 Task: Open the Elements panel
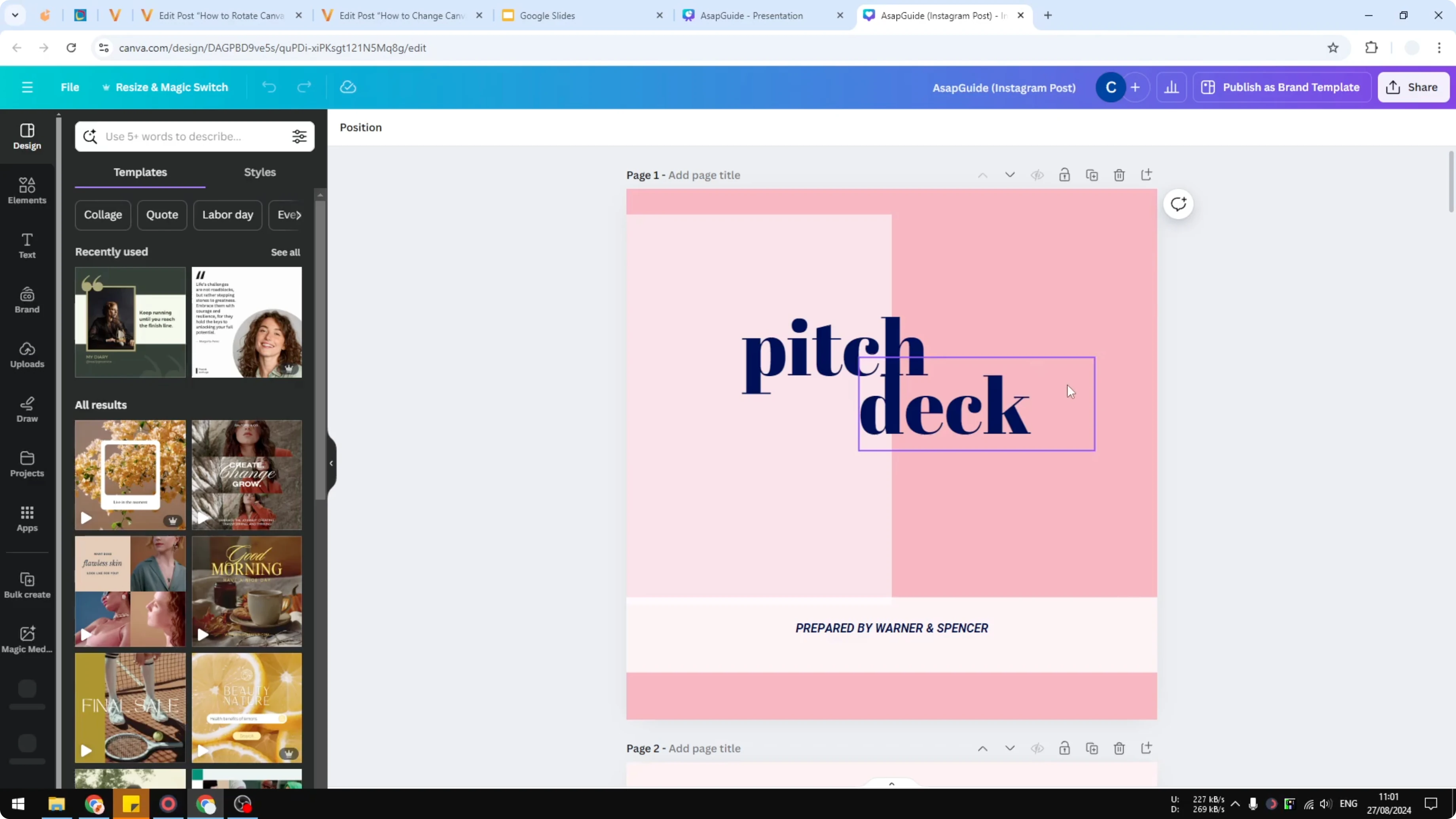point(27,191)
